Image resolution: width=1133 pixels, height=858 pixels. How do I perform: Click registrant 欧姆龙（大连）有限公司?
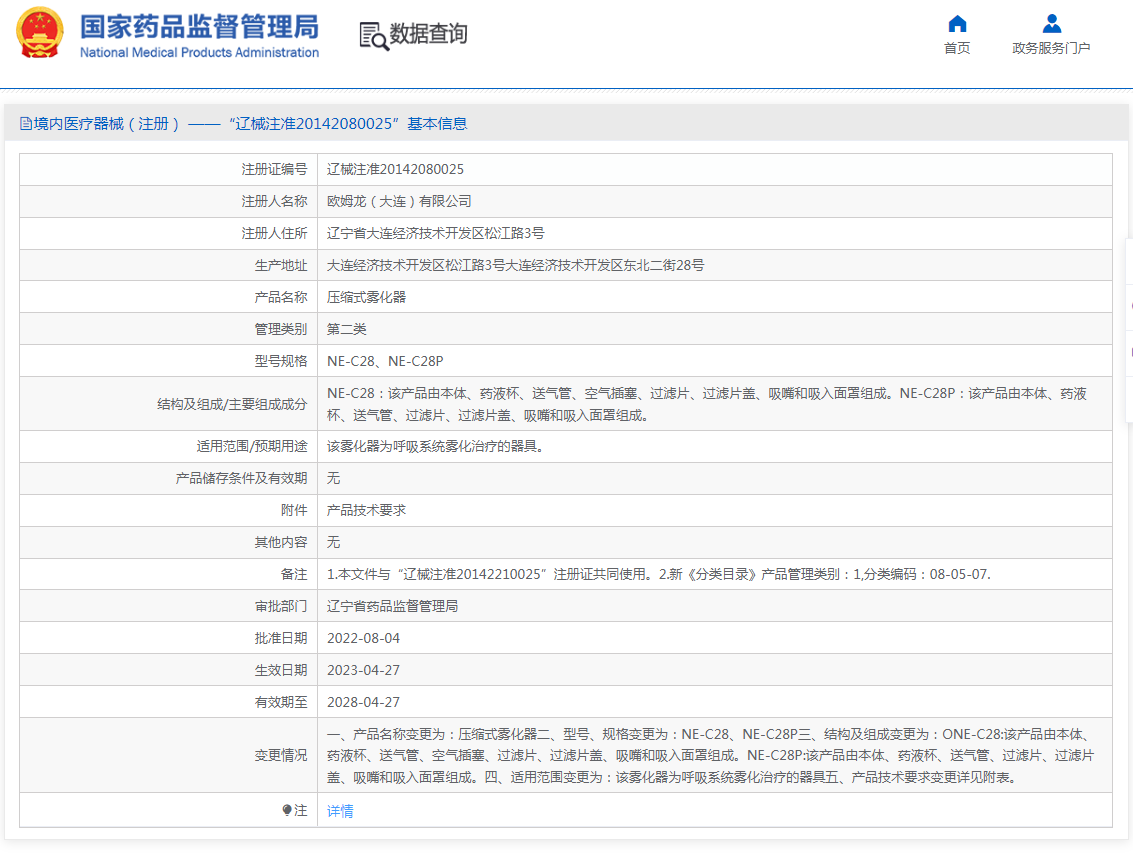click(x=399, y=201)
